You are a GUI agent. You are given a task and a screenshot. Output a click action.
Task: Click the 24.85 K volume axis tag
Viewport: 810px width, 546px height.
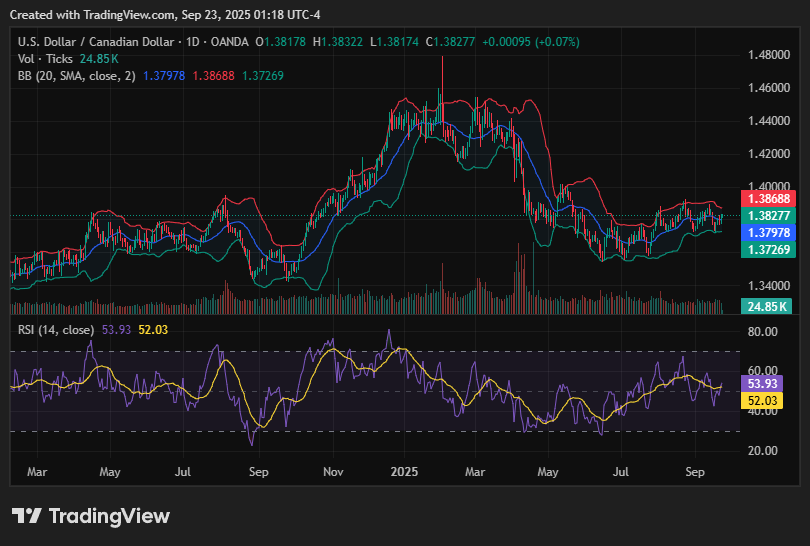(x=766, y=306)
